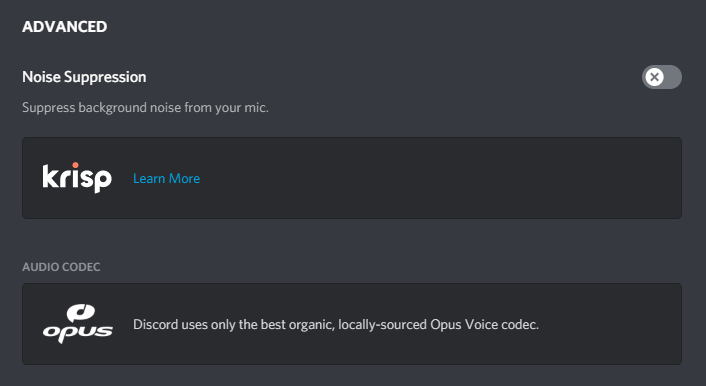Click empty space in the Krisp card
Screen dimensions: 706x386
pyautogui.click(x=428, y=178)
